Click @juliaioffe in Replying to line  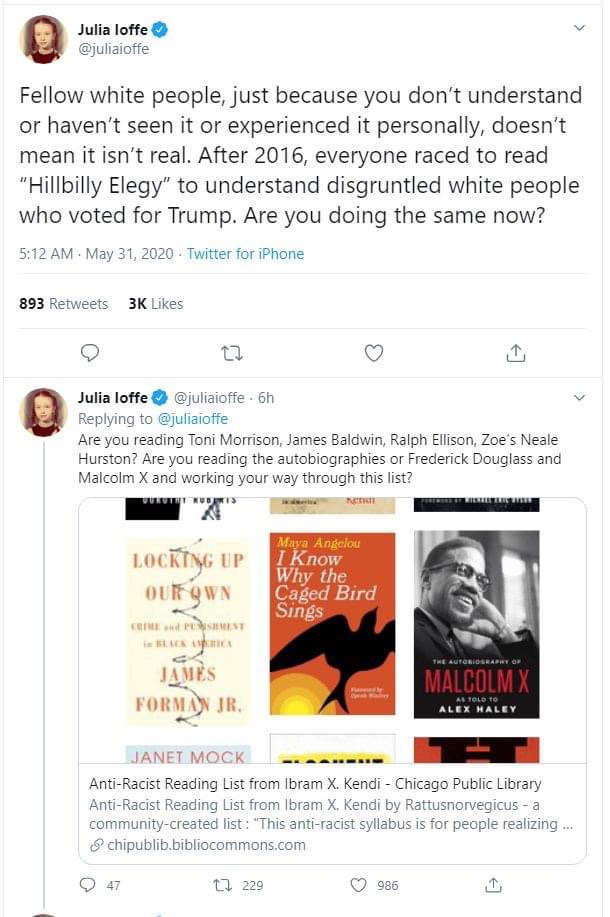click(x=193, y=419)
